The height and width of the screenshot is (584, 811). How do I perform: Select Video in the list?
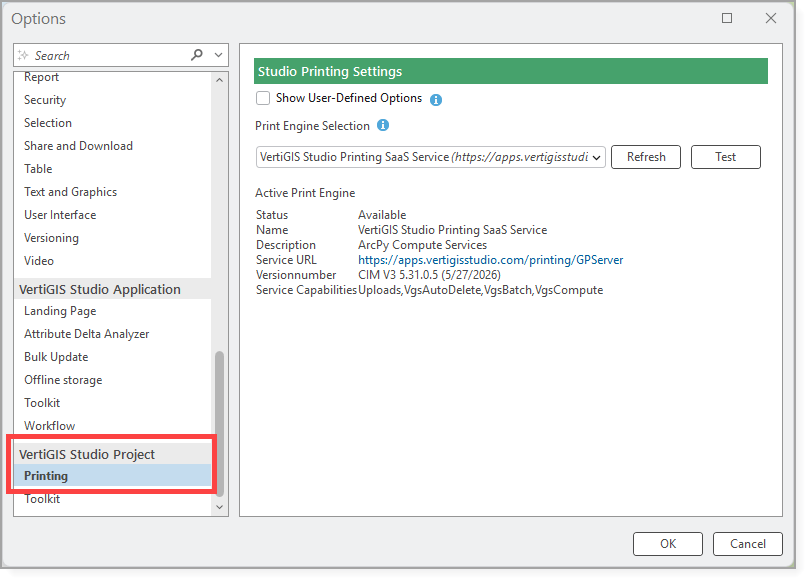39,261
